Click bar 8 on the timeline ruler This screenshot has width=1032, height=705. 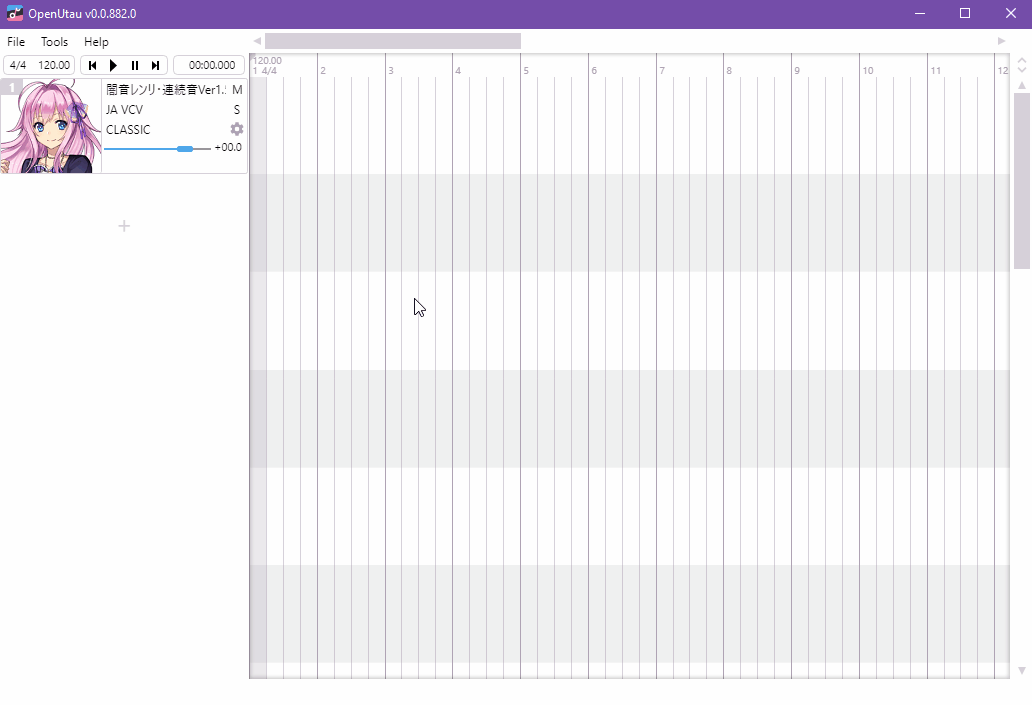click(729, 70)
